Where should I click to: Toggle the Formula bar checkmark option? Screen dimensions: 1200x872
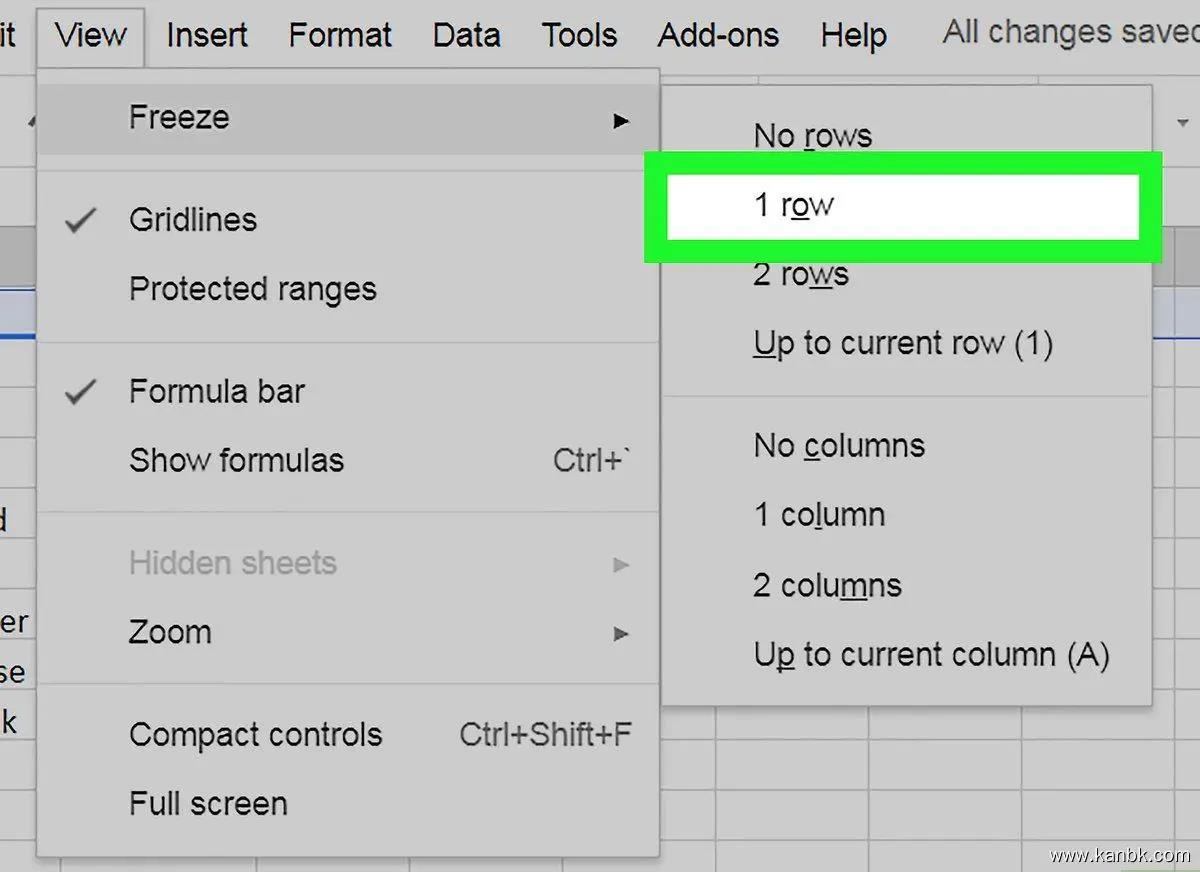[x=216, y=391]
